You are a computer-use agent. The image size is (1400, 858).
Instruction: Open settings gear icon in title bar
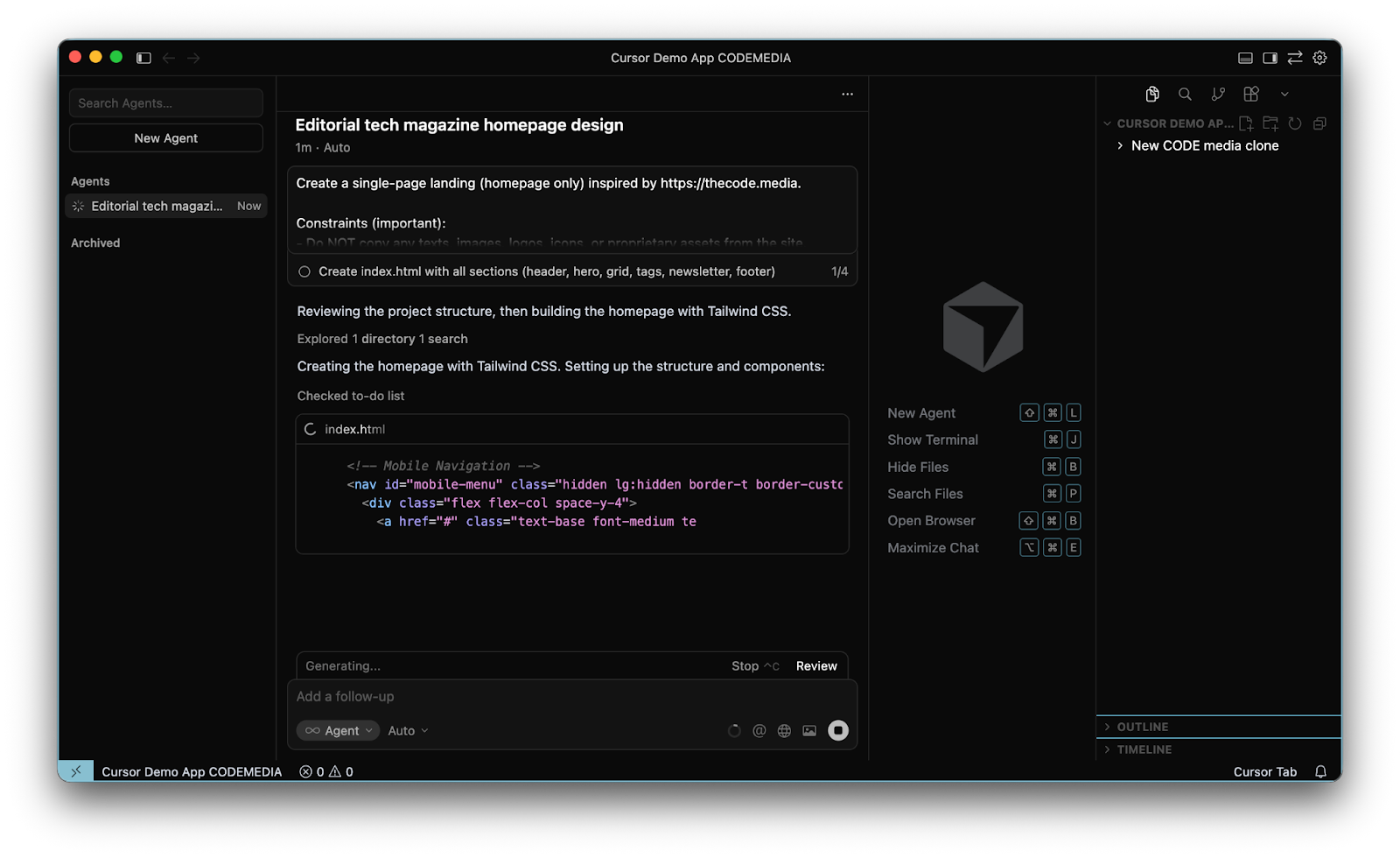tap(1319, 58)
